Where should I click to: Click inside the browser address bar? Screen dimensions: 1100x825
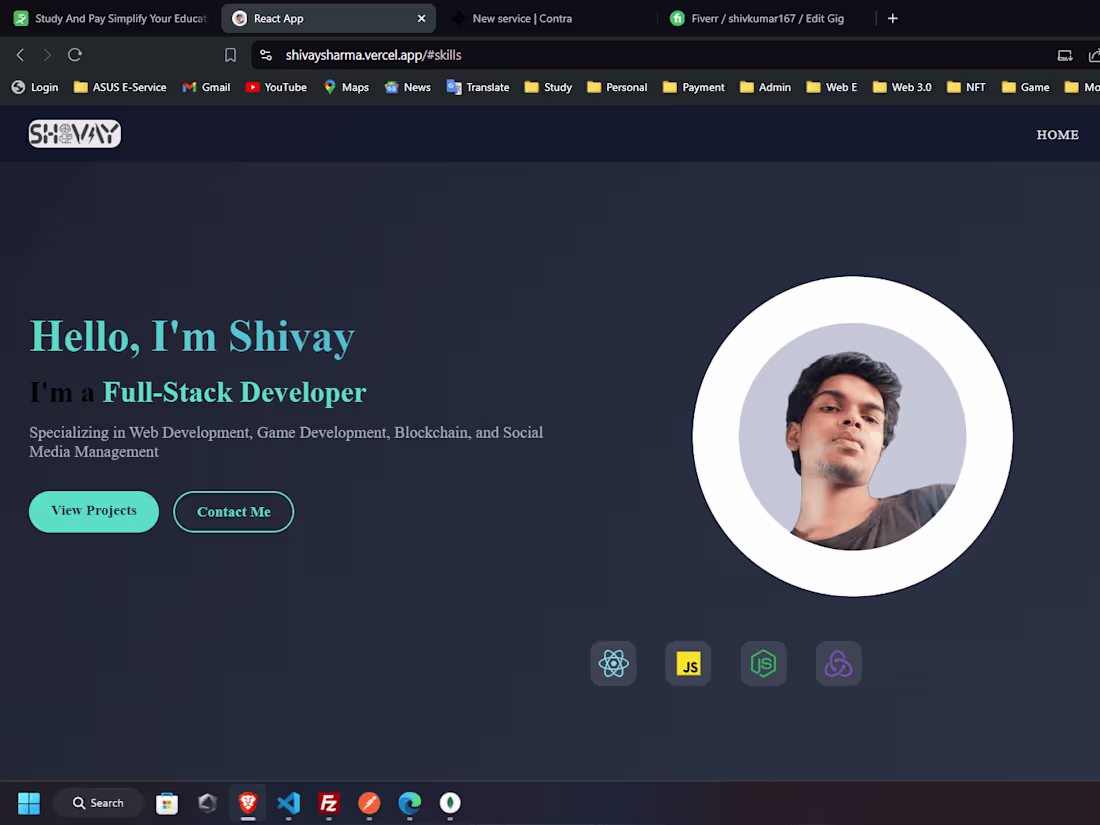tap(500, 55)
